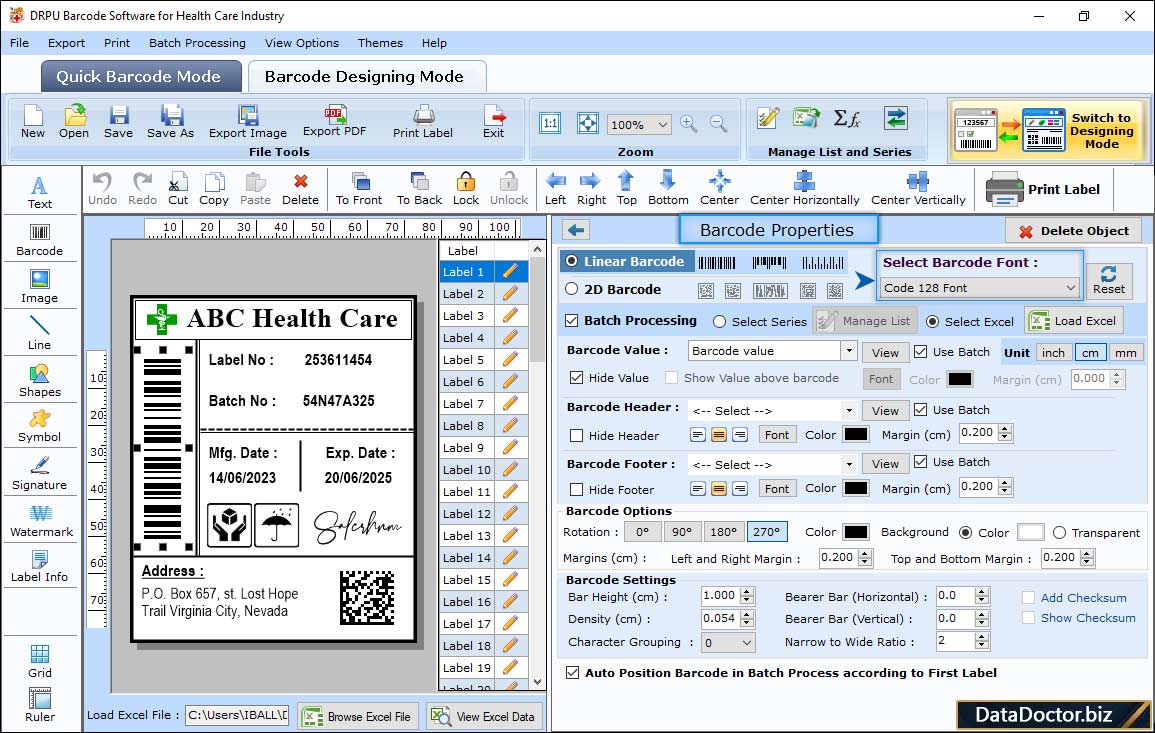
Task: Select the Image tool in sidebar
Action: tap(40, 287)
